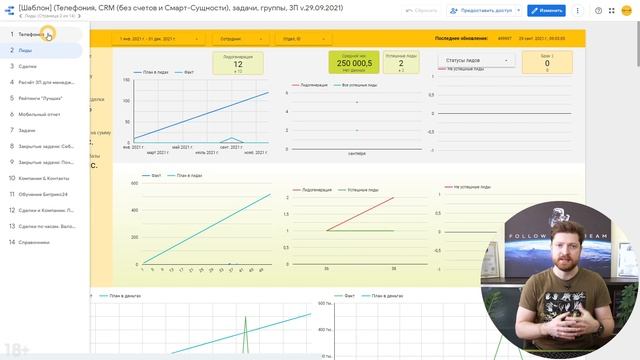Open page 9 Закрытые задачи: Пон...
The width and height of the screenshot is (640, 360).
click(41, 162)
